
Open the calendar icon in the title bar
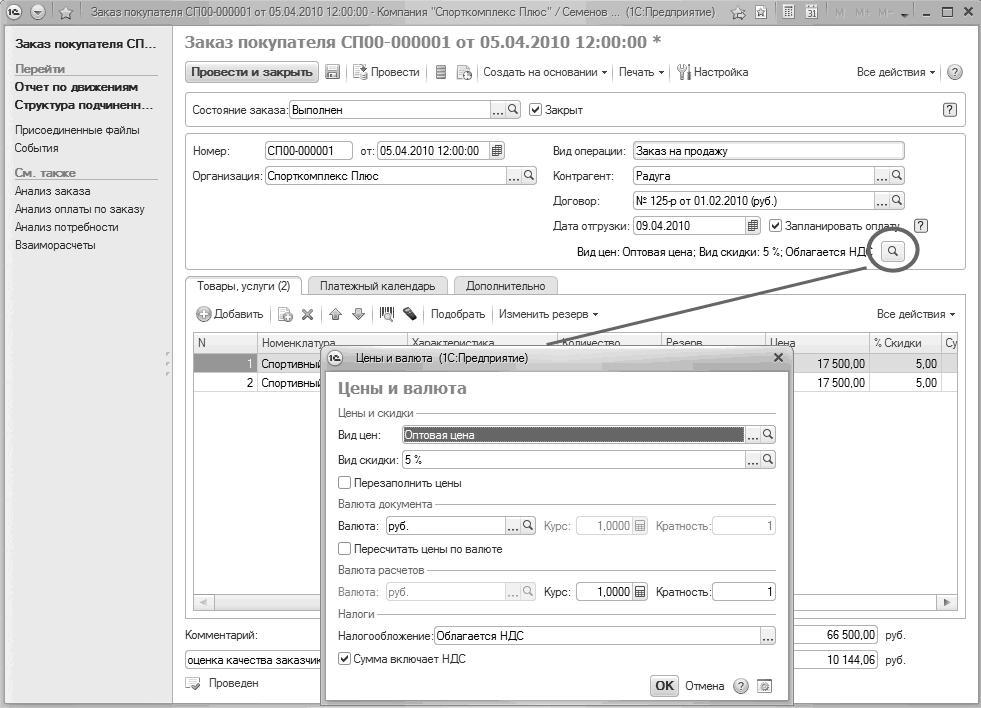pyautogui.click(x=811, y=12)
